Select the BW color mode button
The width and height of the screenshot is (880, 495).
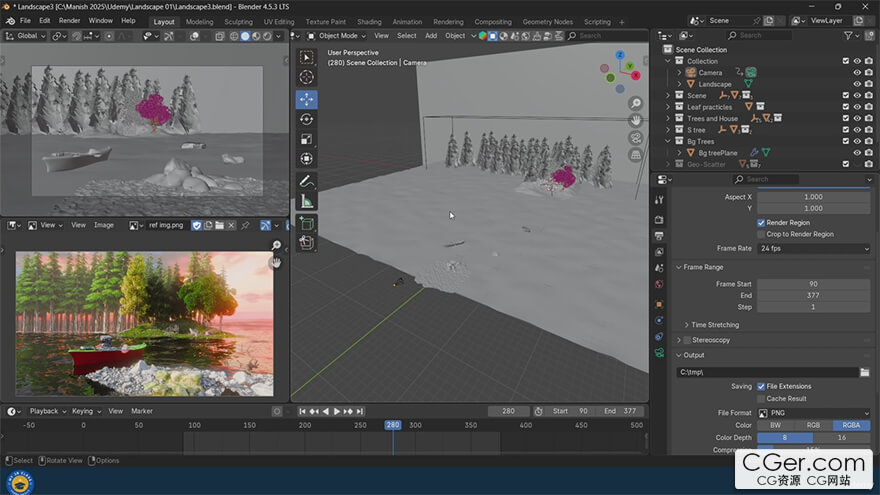coord(775,425)
